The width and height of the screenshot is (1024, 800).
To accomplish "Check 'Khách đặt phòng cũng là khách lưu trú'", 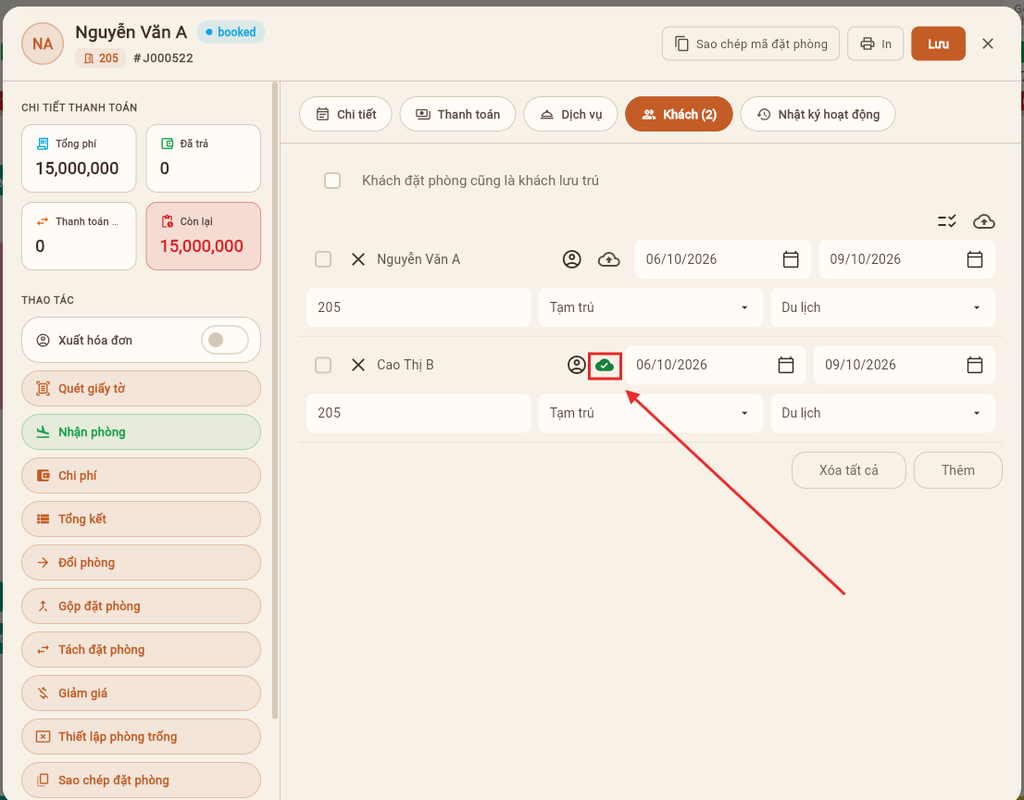I will pos(332,180).
